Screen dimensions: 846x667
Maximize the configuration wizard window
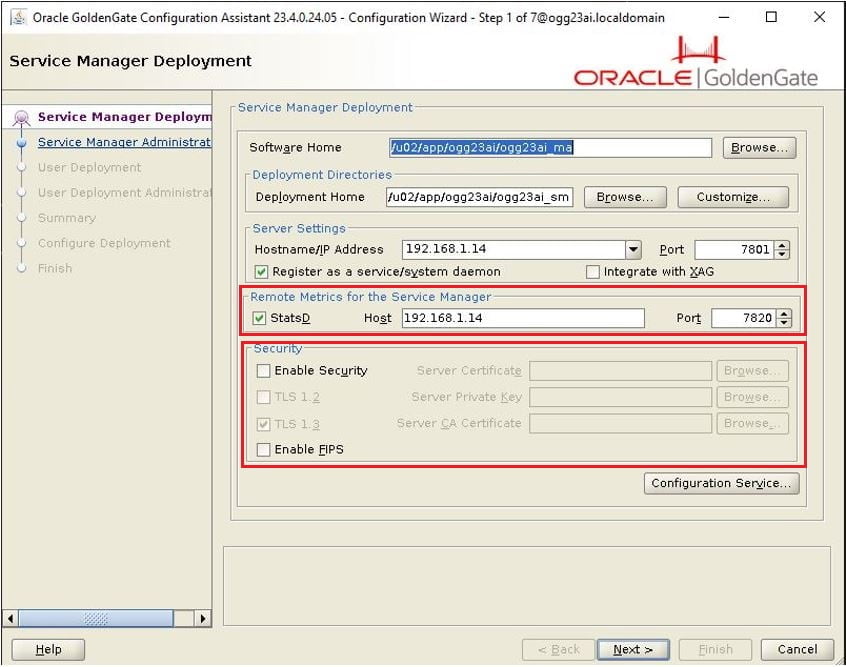tap(772, 17)
